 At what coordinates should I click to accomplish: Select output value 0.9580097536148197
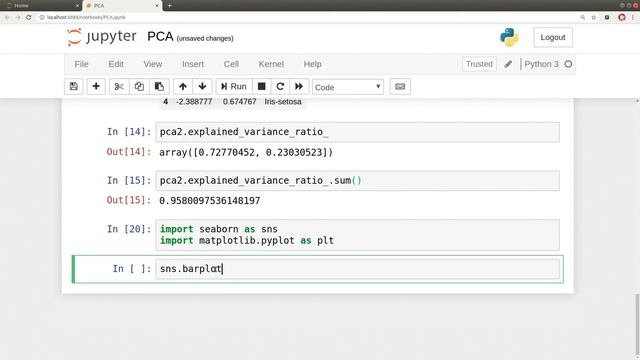(209, 200)
